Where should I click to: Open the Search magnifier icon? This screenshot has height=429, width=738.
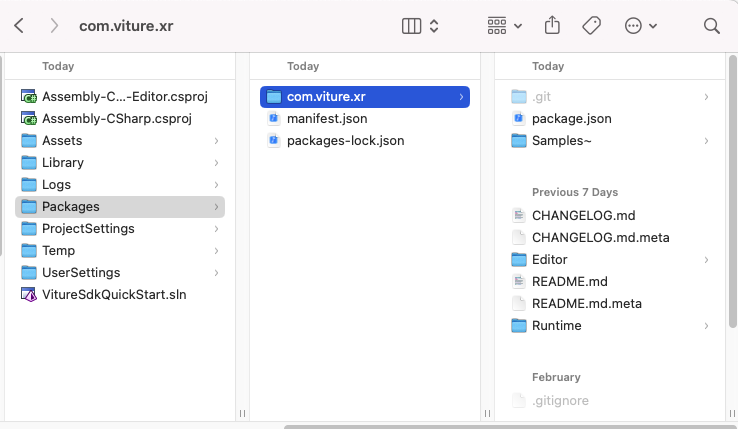pyautogui.click(x=712, y=26)
